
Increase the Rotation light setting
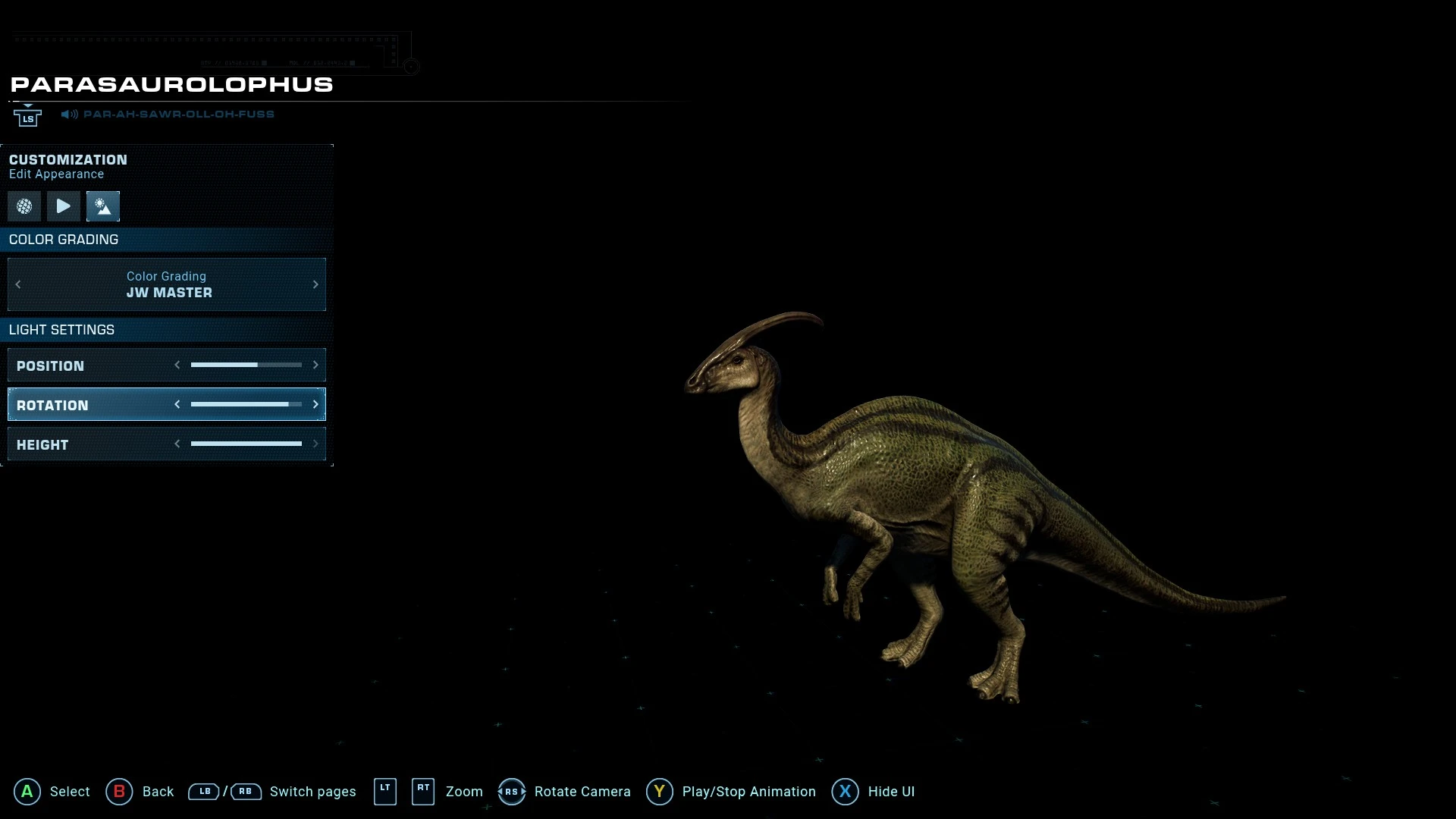(315, 405)
